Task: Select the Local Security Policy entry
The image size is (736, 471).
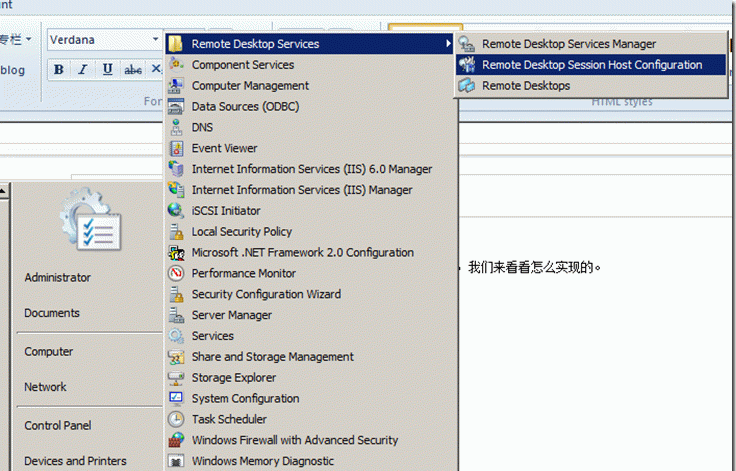Action: [x=241, y=232]
